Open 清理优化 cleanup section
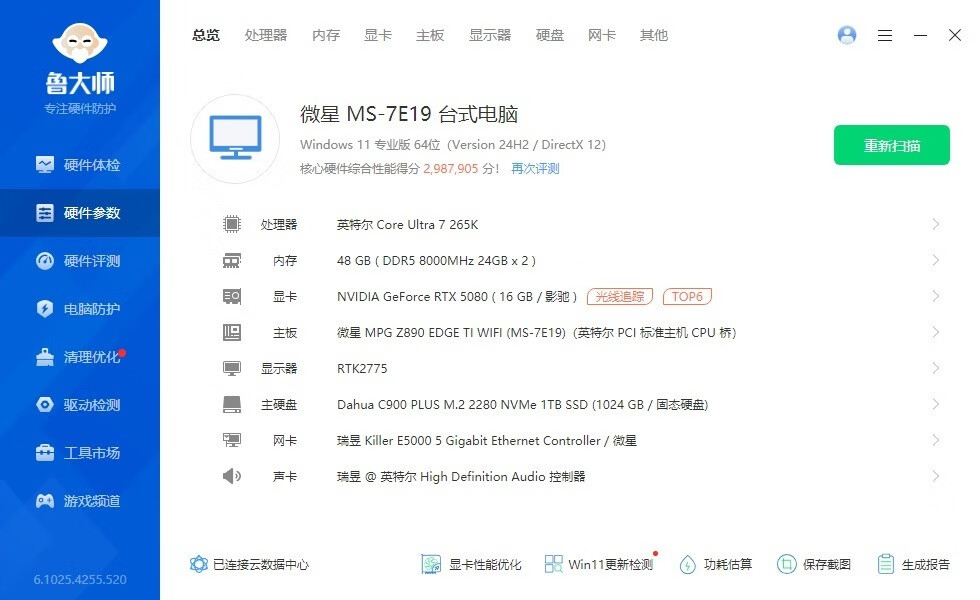 point(79,357)
